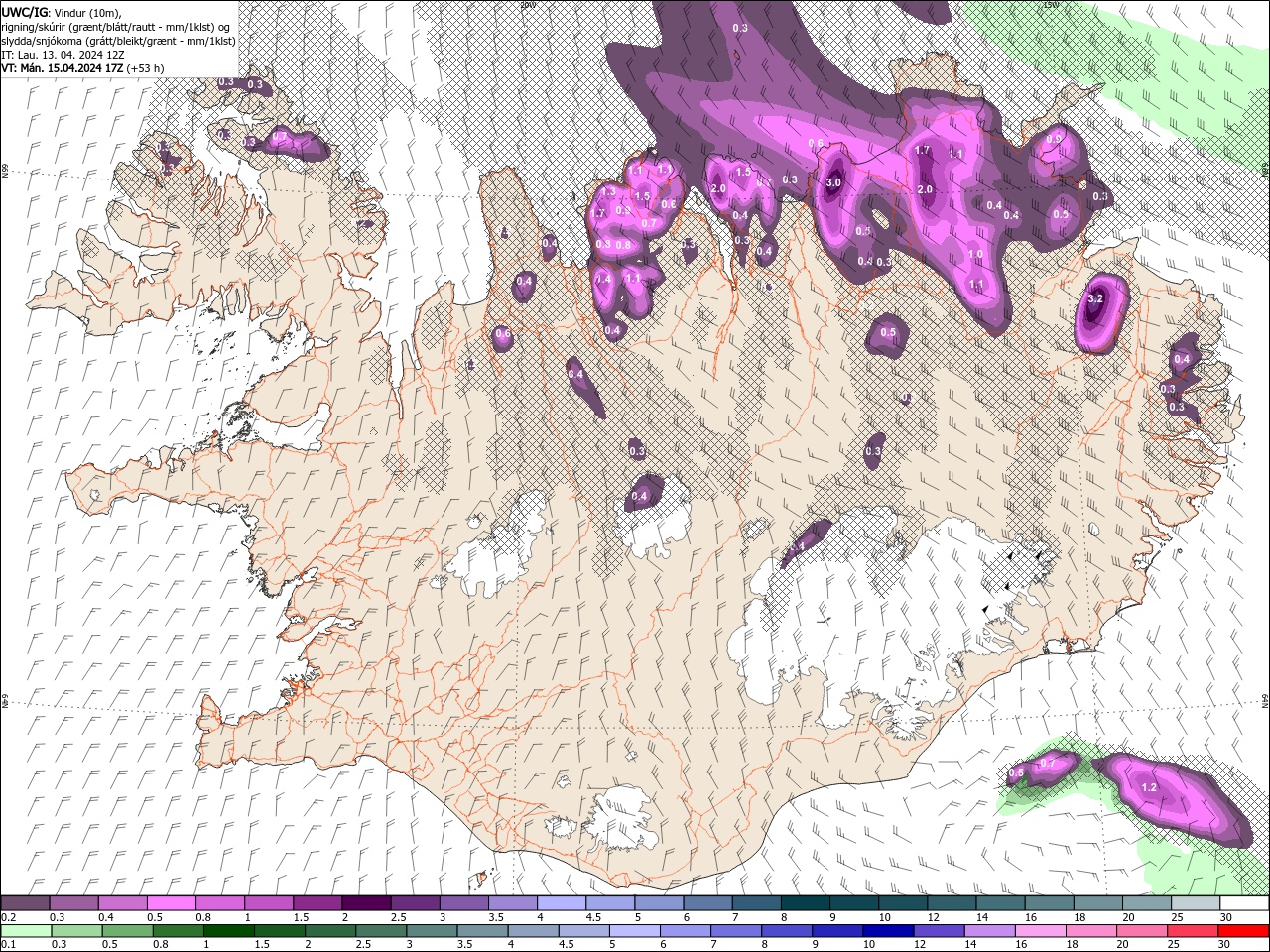Click the '0.2' label under the snow scale

9,917
